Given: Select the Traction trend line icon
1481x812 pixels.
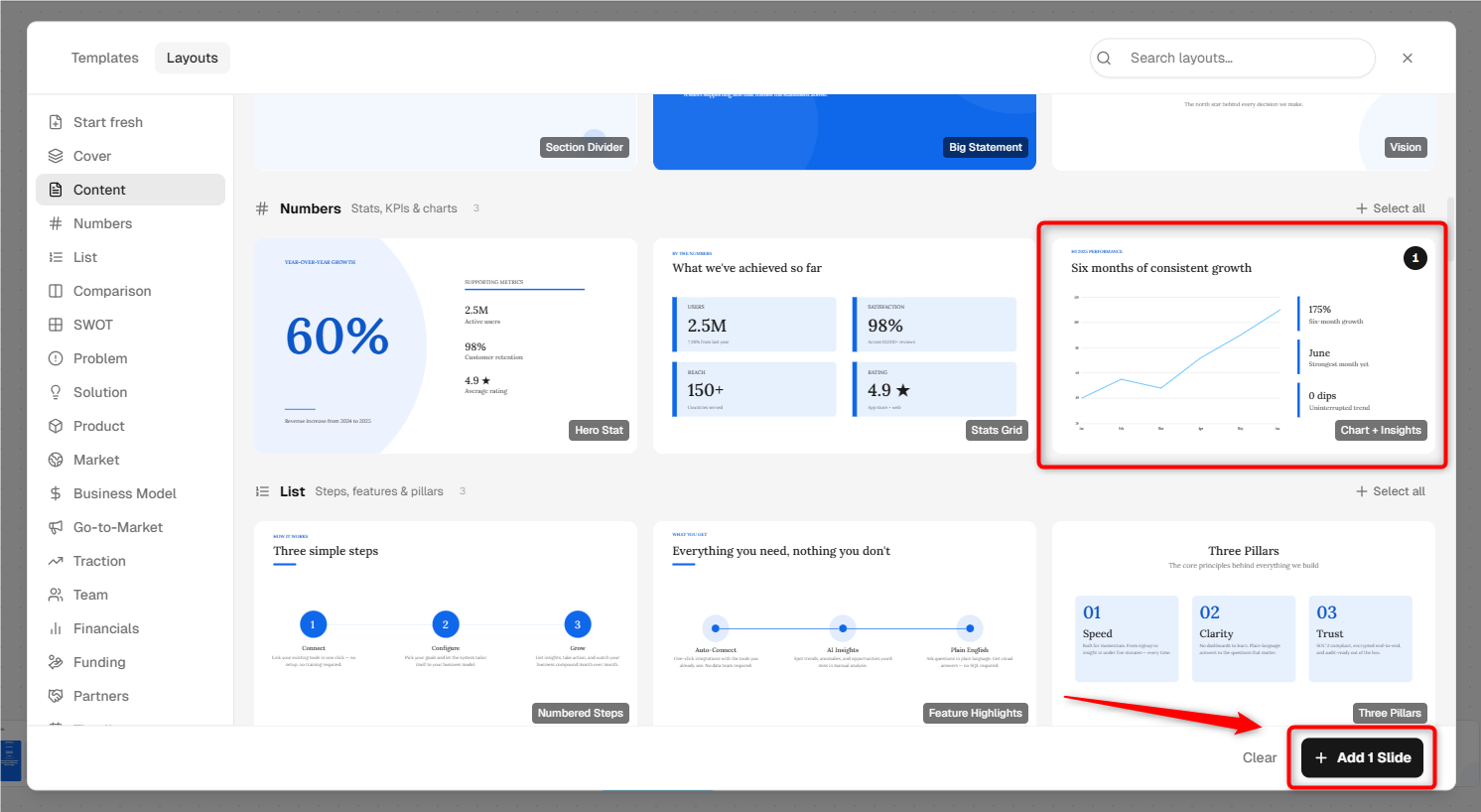Looking at the screenshot, I should pyautogui.click(x=56, y=561).
